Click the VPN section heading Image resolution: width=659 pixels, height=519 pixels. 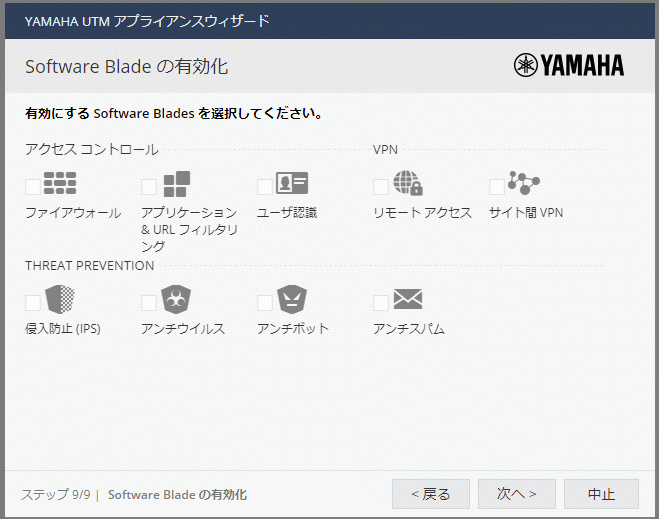point(385,150)
